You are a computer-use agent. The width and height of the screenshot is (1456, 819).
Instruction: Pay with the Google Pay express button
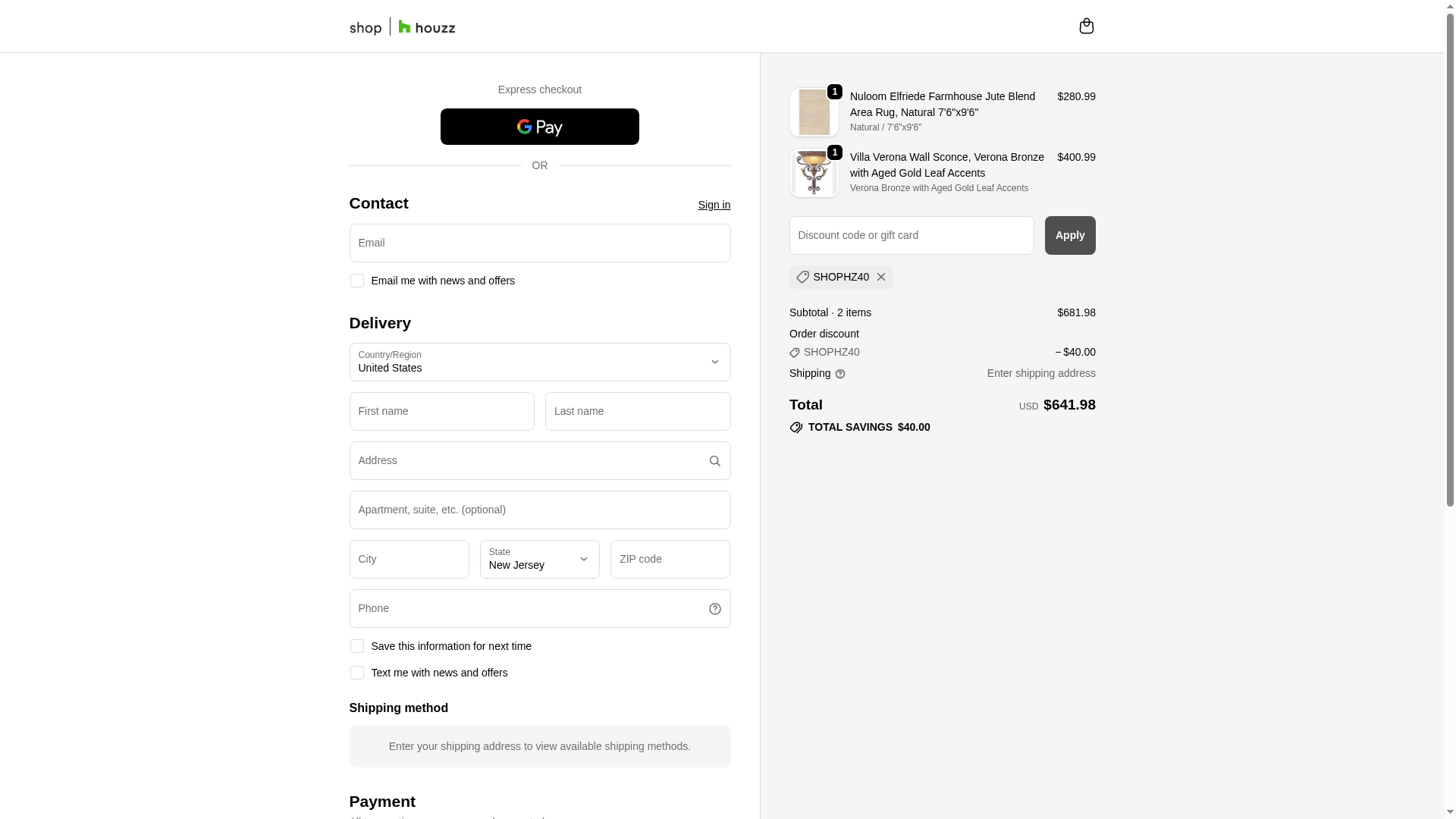539,127
